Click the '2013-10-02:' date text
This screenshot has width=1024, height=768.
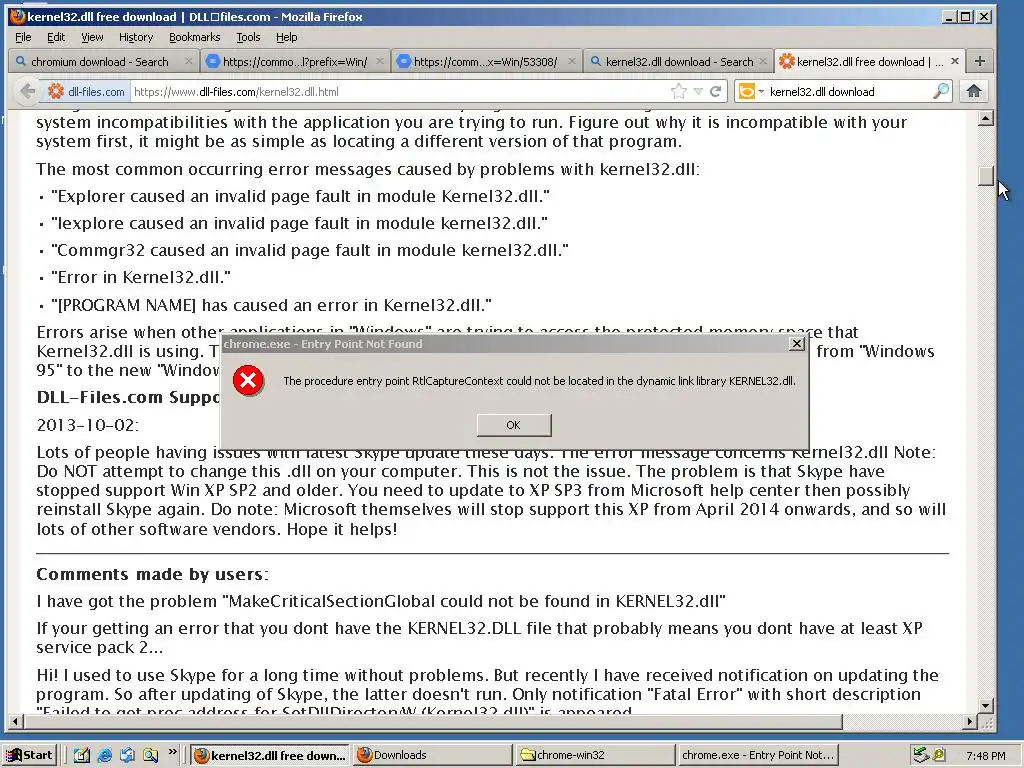click(x=88, y=425)
